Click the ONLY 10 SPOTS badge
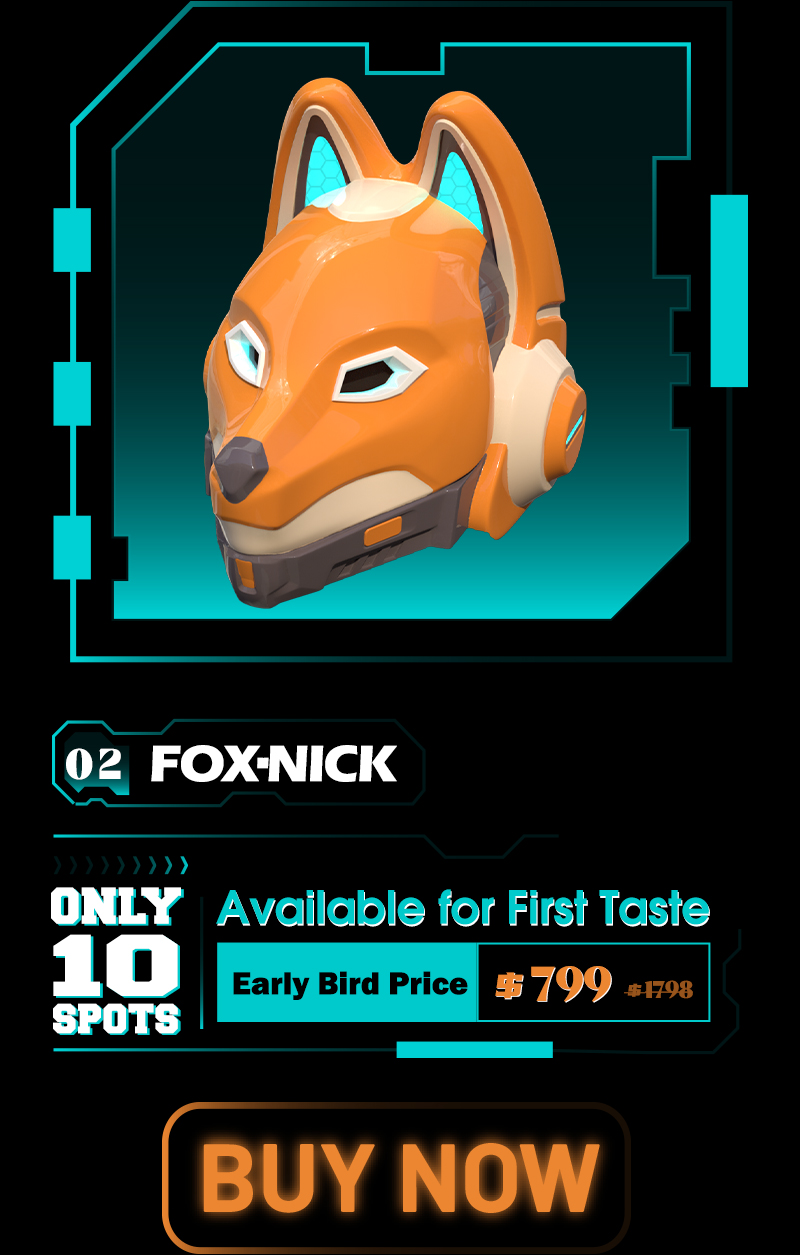The image size is (800, 1255). click(117, 960)
